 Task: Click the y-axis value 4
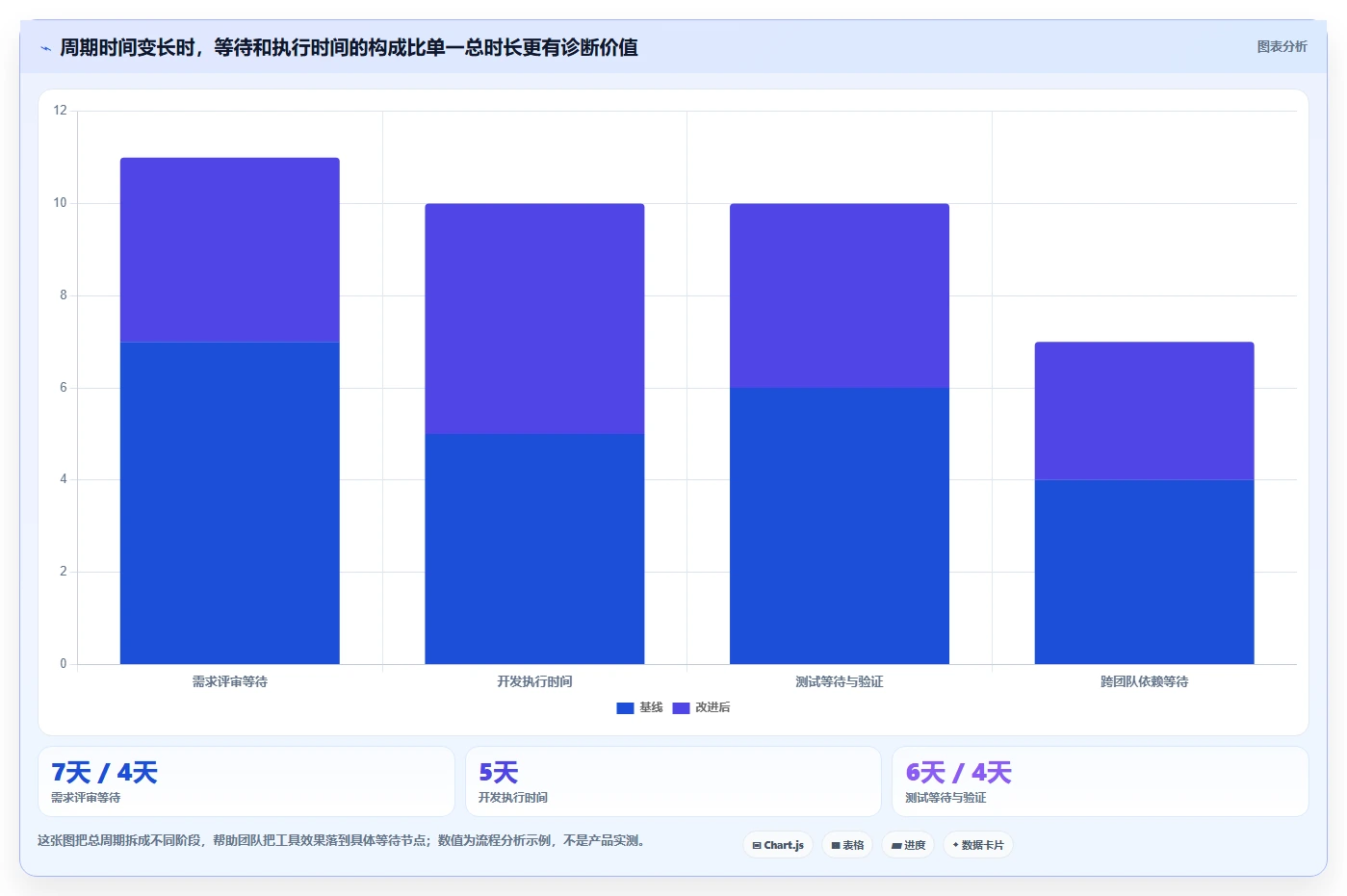coord(64,479)
